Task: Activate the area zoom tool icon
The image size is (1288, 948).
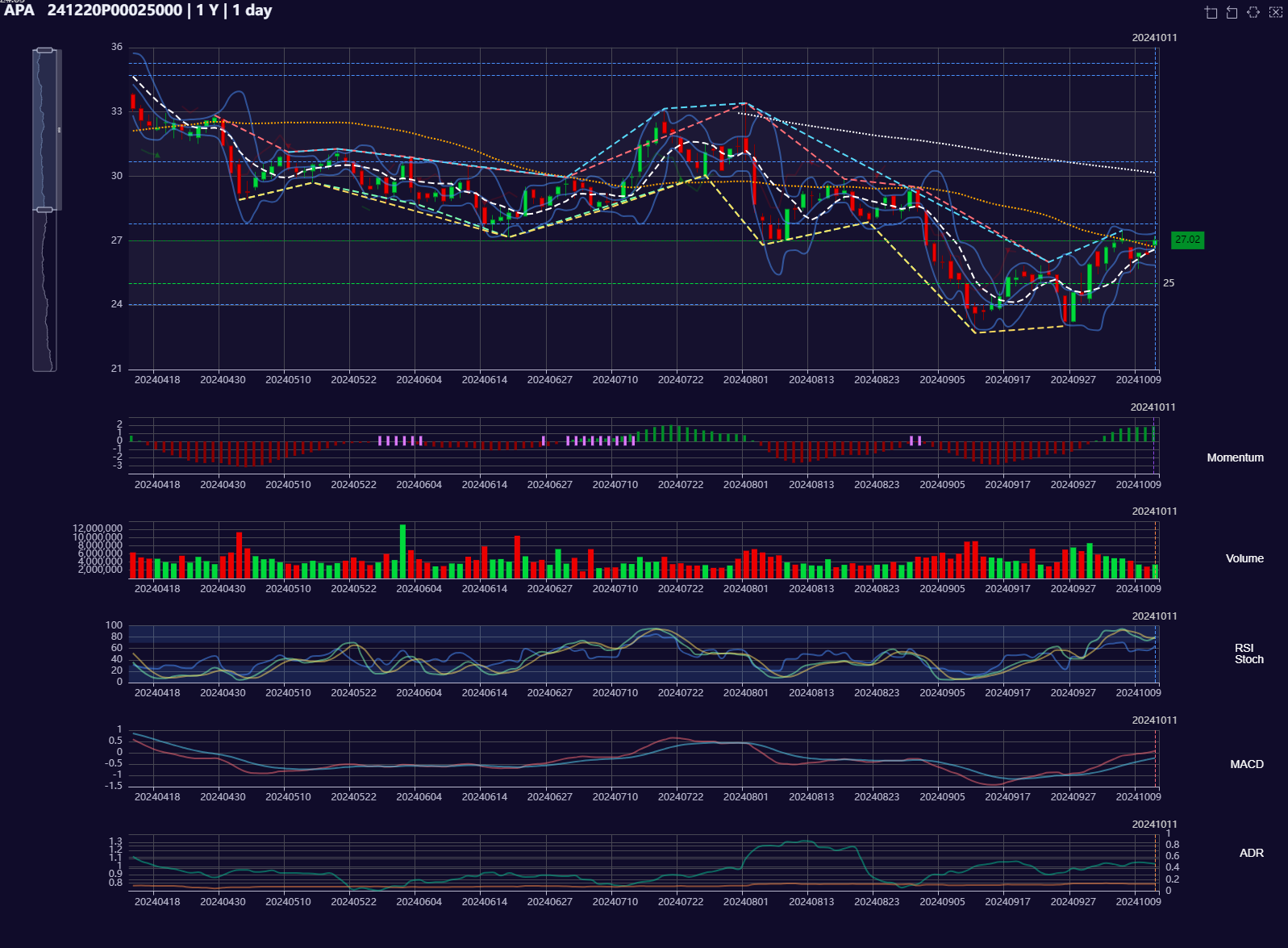Action: click(x=1211, y=12)
